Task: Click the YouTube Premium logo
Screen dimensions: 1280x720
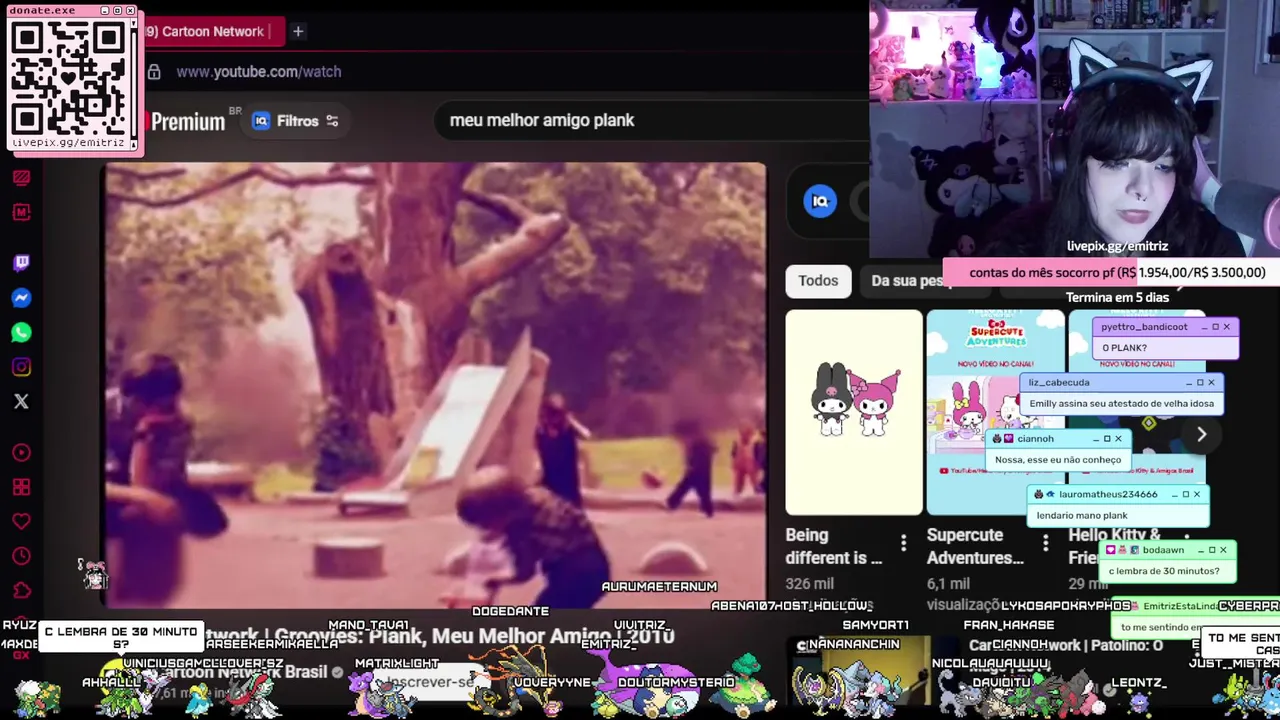Action: [x=187, y=122]
